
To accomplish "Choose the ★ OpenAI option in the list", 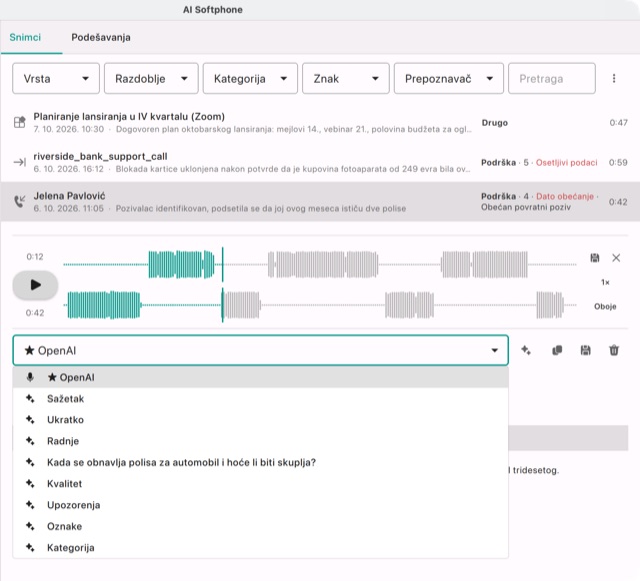I will tap(260, 377).
